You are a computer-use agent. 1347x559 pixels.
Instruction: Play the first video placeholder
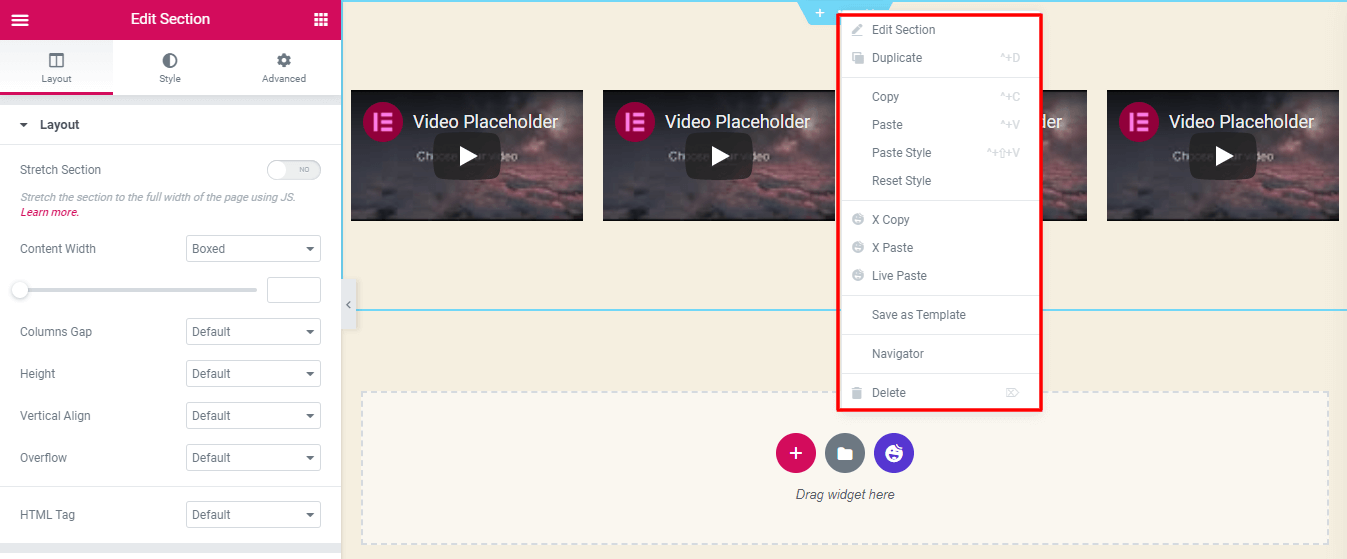point(467,156)
